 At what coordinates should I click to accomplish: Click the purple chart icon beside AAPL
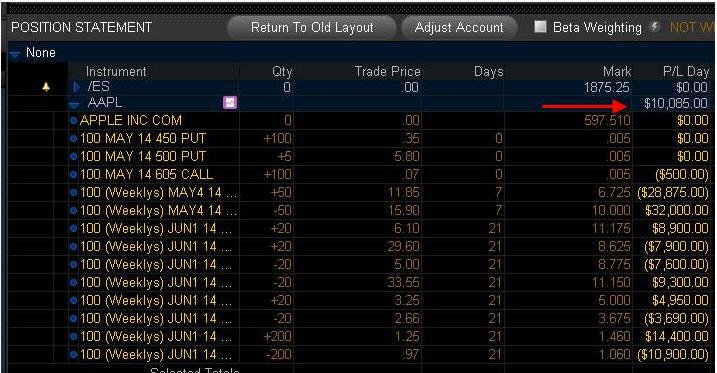click(230, 103)
